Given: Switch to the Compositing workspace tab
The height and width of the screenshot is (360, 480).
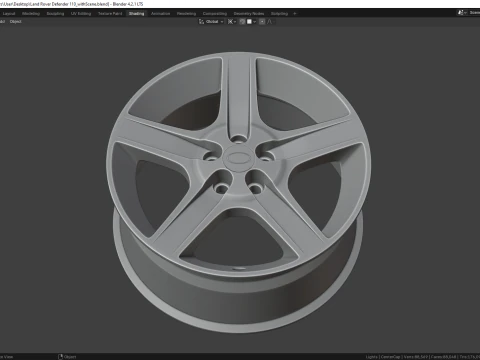Looking at the screenshot, I should click(215, 14).
